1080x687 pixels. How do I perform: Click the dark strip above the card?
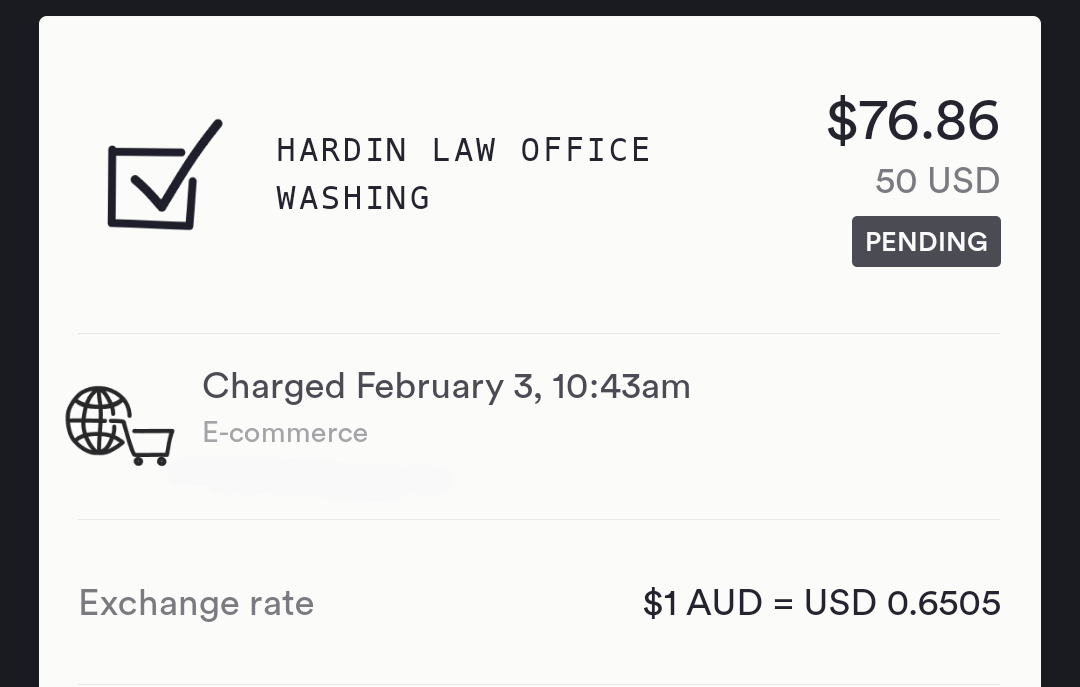tap(539, 8)
